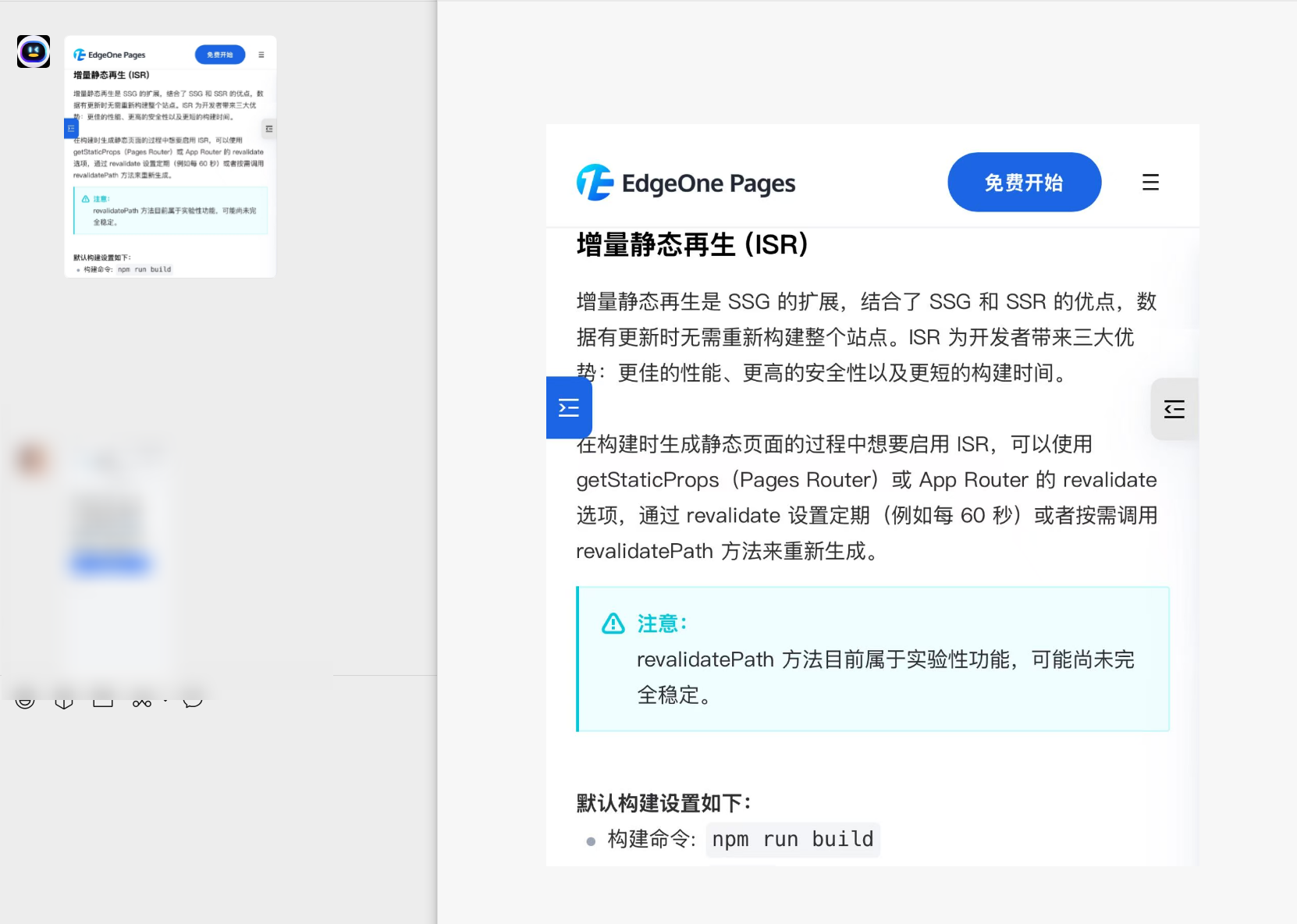
Task: Open the hamburger menu beside 免费开始
Action: 1150,183
